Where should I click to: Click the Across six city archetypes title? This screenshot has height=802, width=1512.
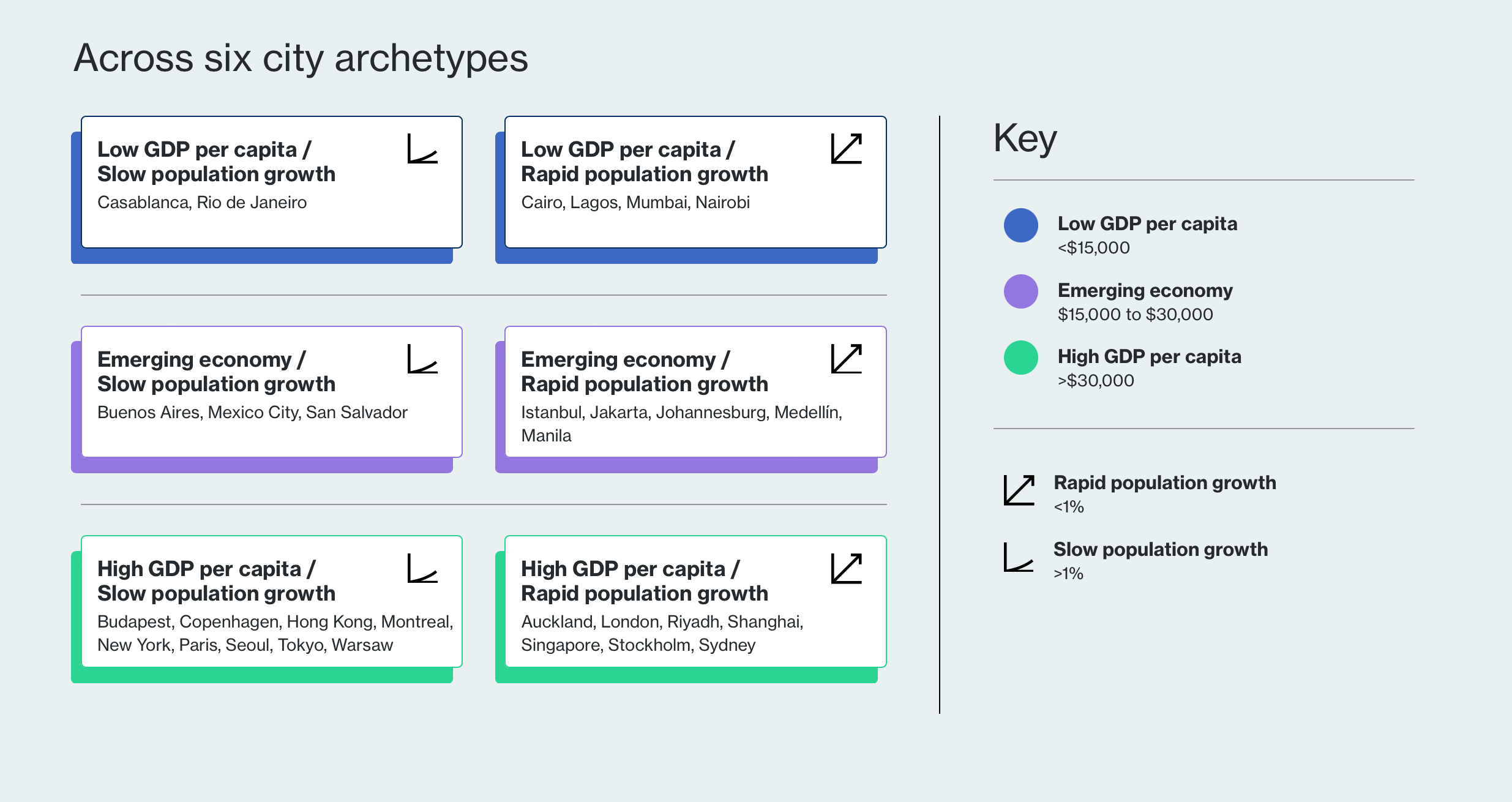[301, 59]
